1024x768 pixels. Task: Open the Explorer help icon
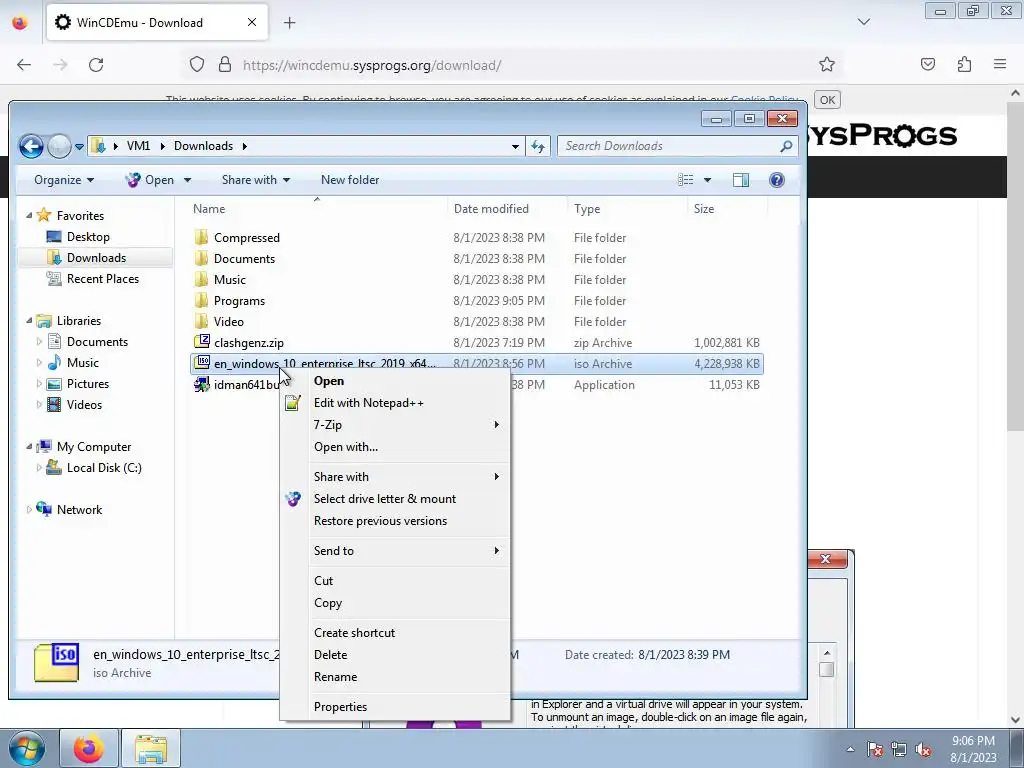(776, 180)
